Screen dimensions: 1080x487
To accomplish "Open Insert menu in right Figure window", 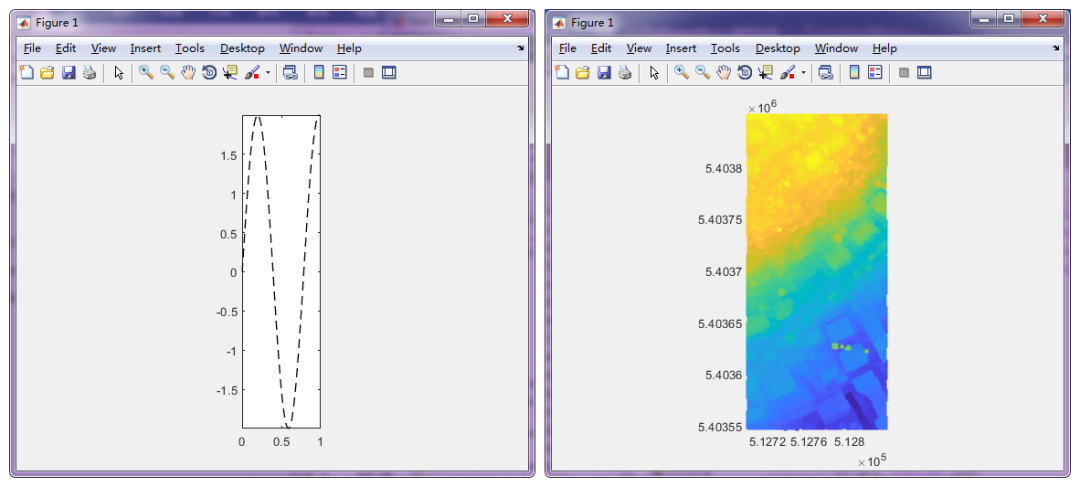I will click(681, 48).
